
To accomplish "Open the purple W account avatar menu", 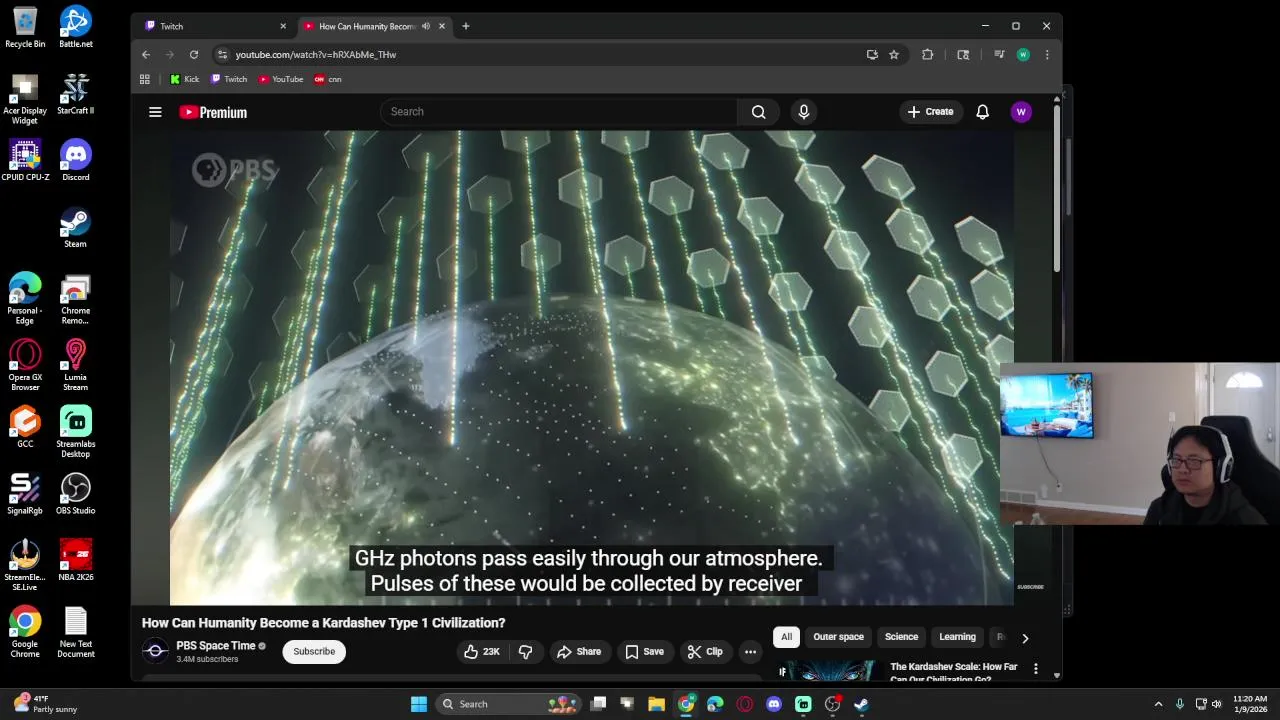I will click(x=1021, y=112).
